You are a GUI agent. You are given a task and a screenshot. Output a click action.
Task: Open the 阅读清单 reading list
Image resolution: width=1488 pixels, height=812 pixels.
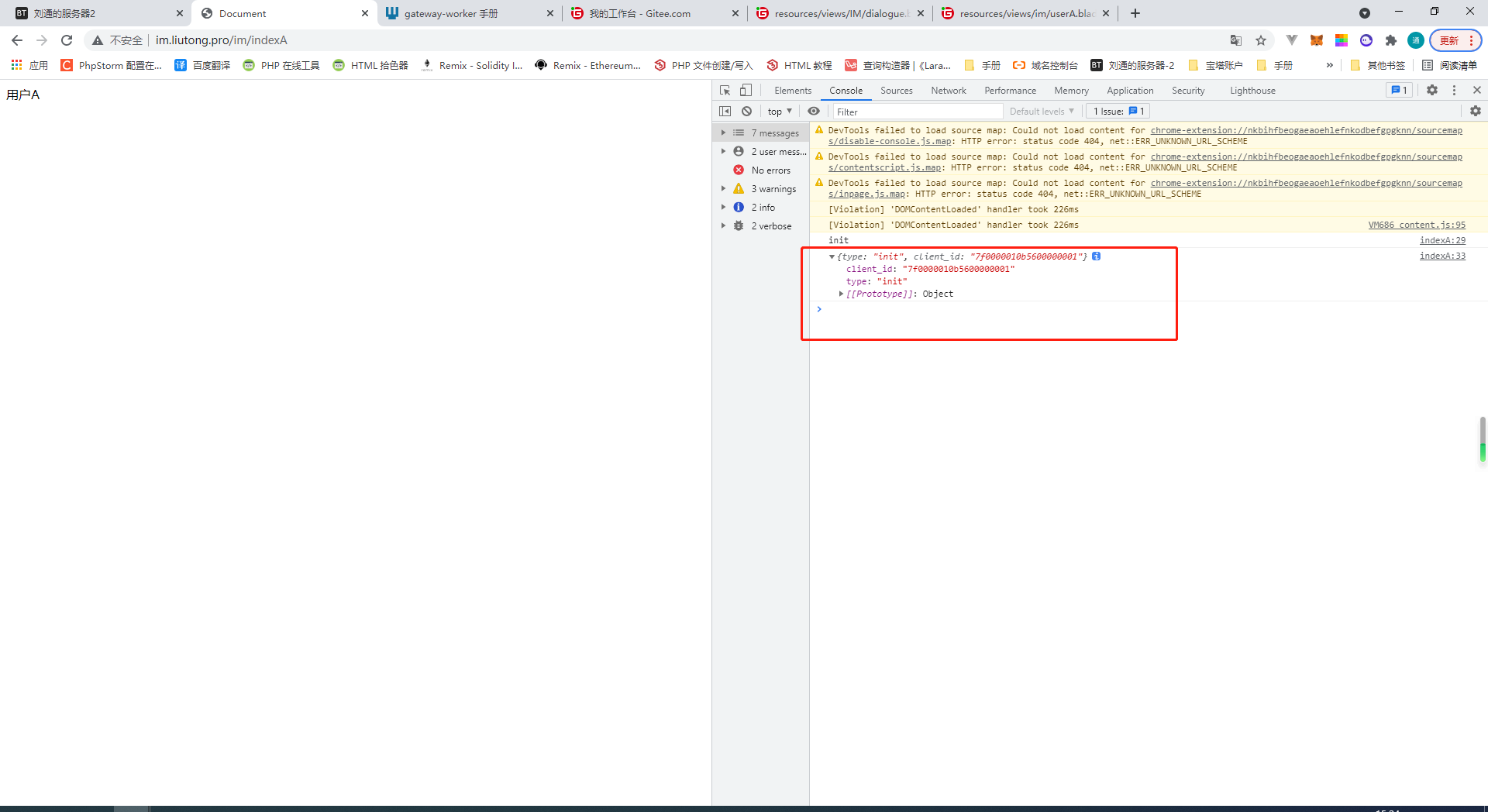tap(1449, 65)
